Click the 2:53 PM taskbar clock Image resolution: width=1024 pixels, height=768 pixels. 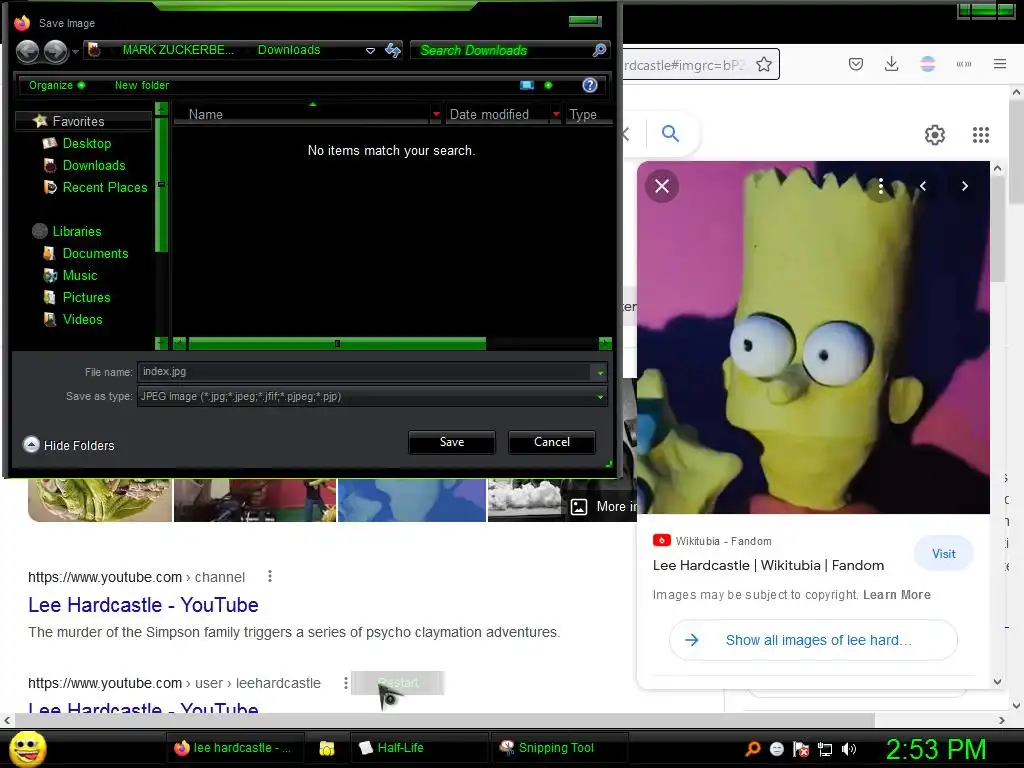[x=936, y=749]
